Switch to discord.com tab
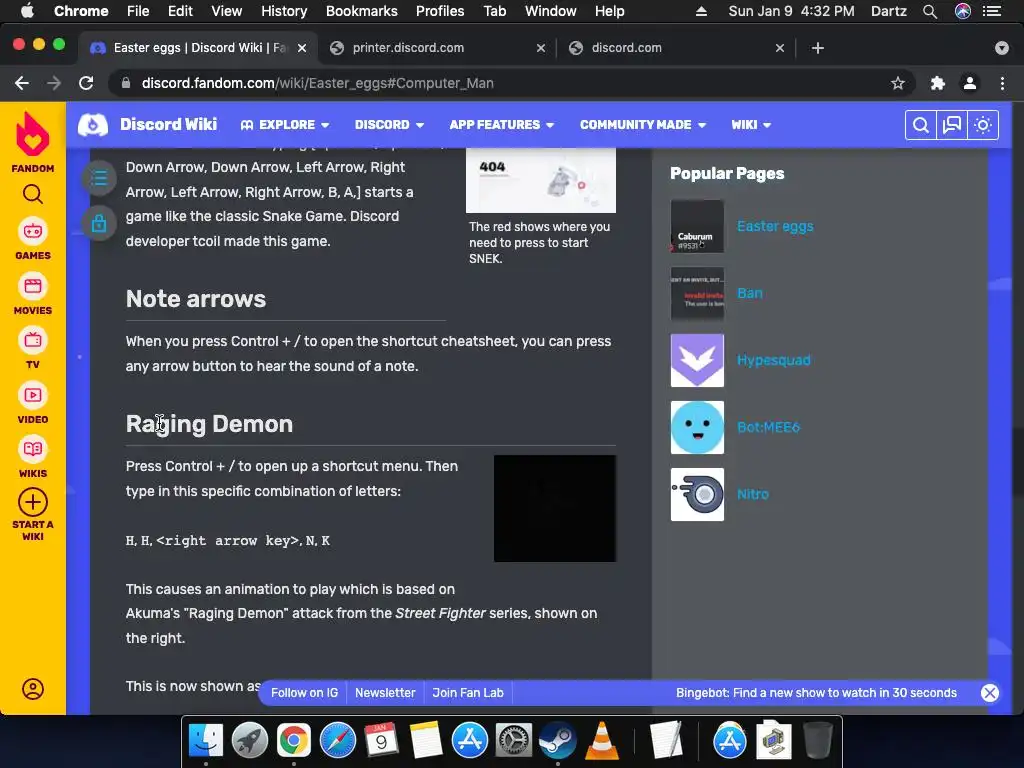This screenshot has height=768, width=1024. (x=675, y=48)
